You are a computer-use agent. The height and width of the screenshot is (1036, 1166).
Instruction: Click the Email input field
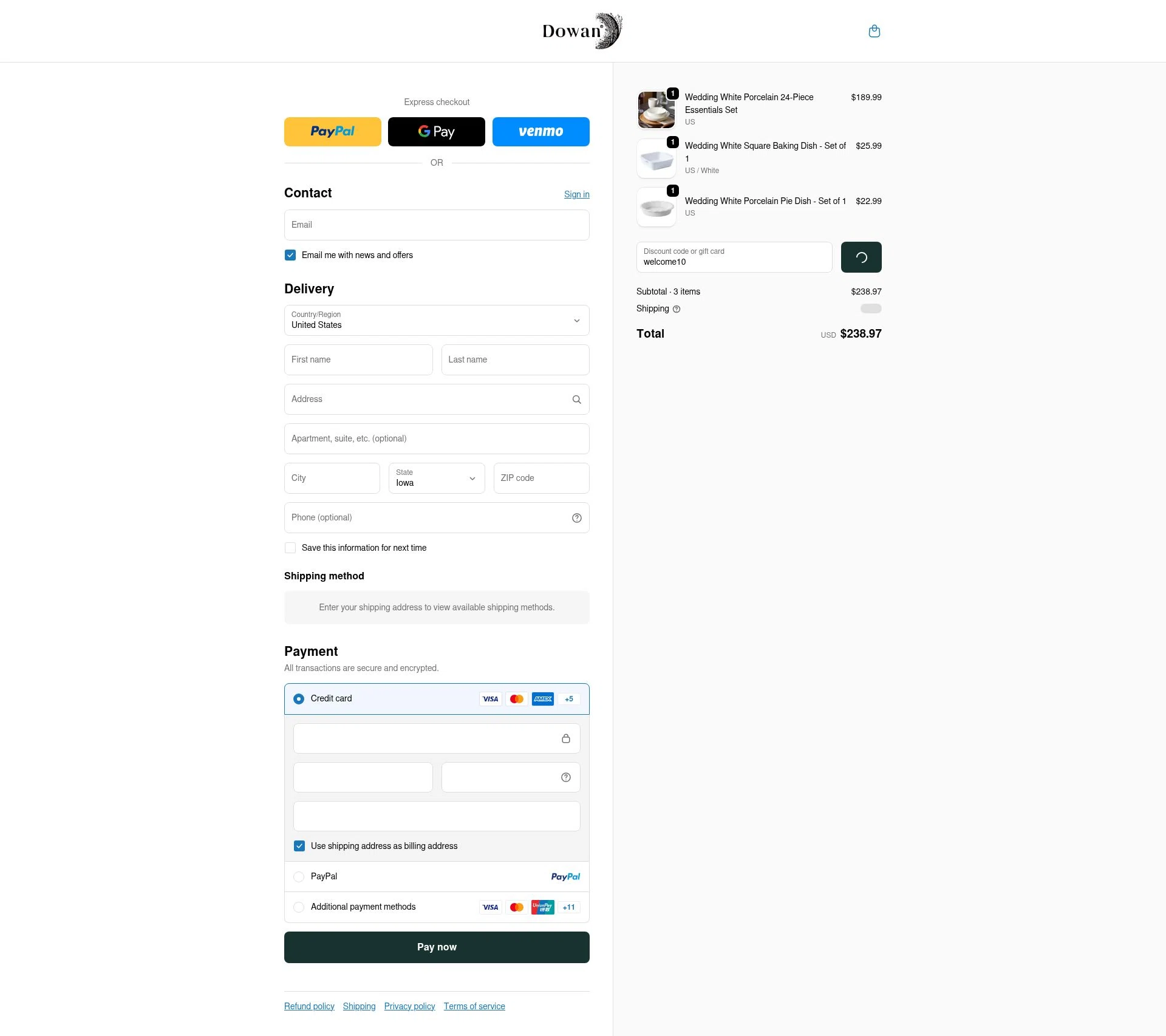coord(436,225)
